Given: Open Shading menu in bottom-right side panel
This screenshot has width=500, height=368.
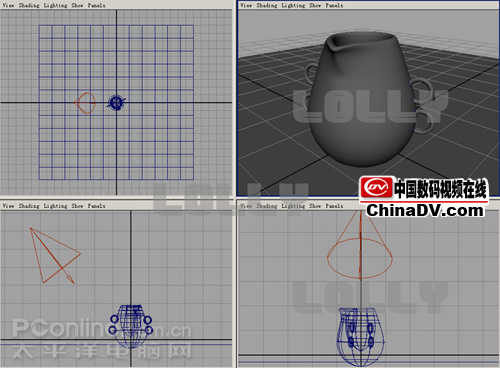Looking at the screenshot, I should coord(267,206).
